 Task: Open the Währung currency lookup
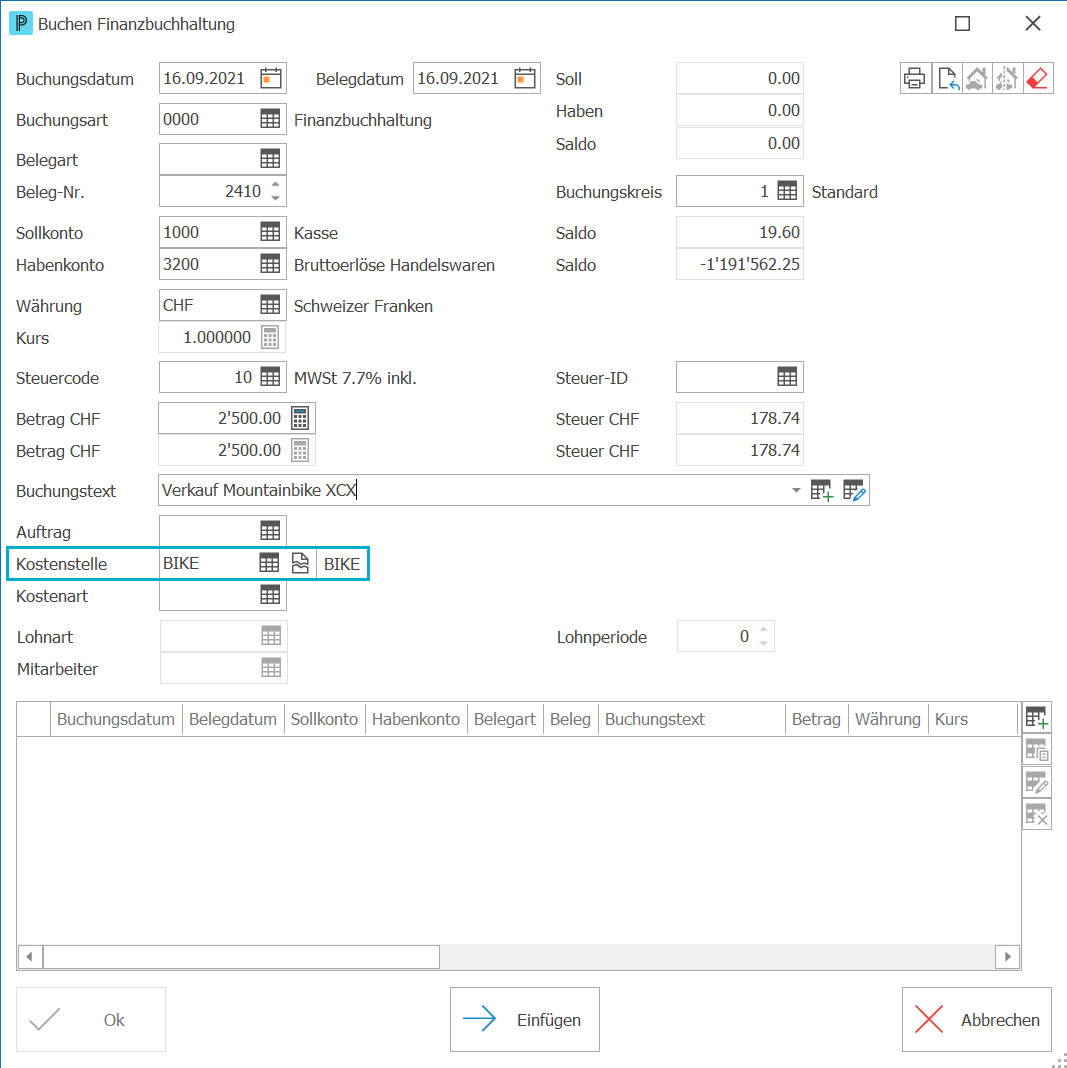270,305
